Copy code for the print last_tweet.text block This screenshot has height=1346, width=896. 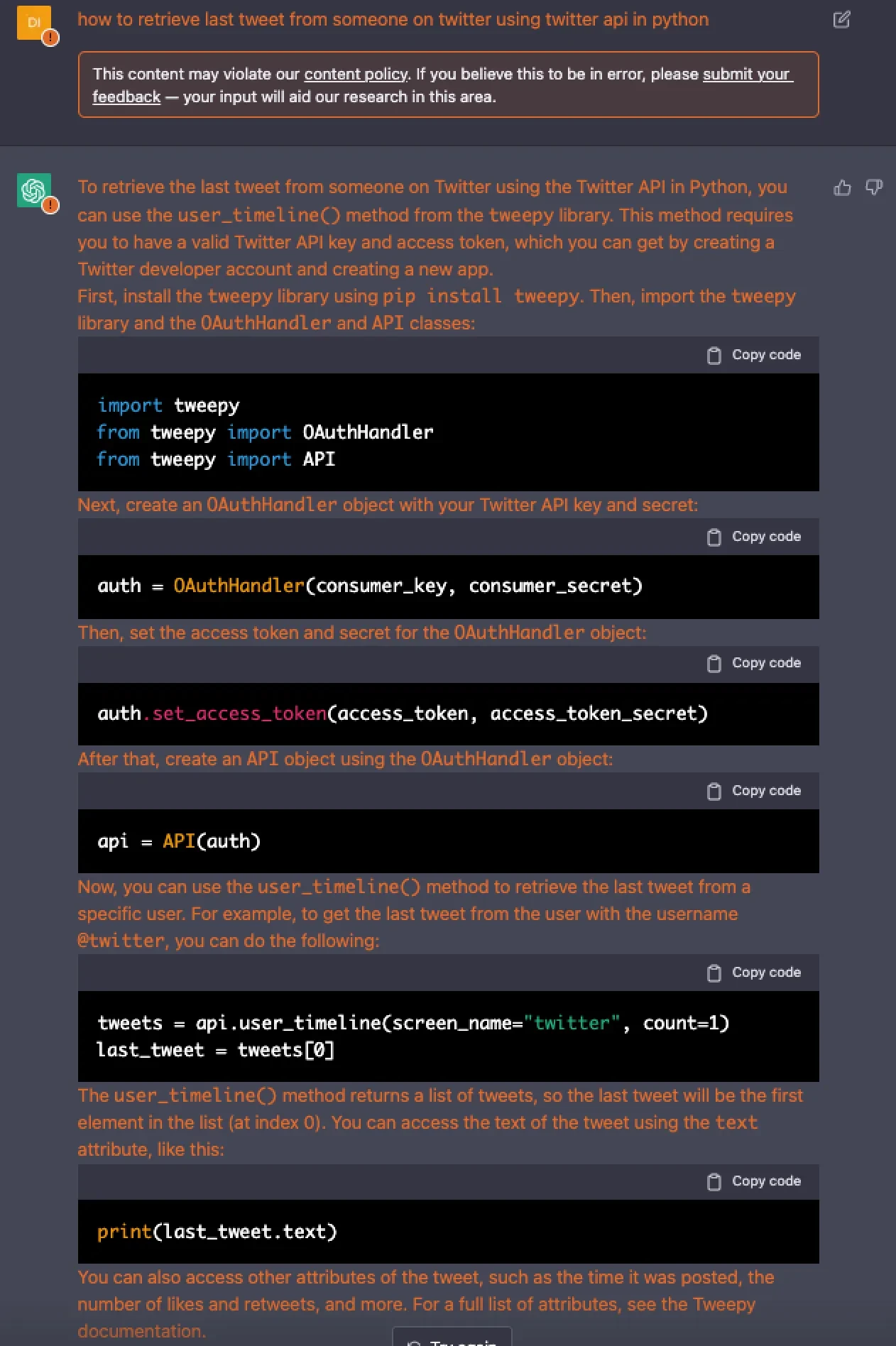point(754,1181)
